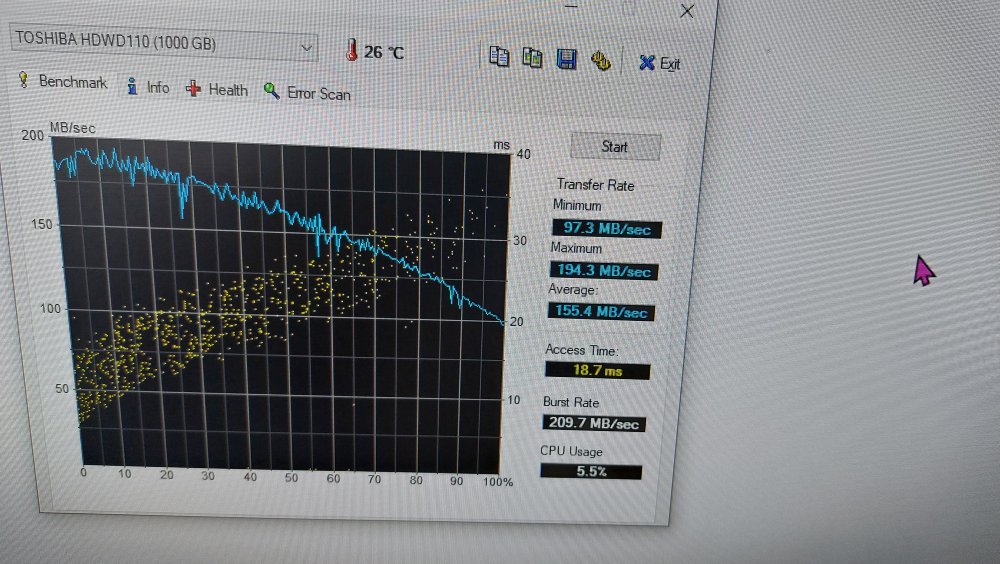This screenshot has width=1000, height=564.
Task: Click the magnifier Error Scan icon
Action: (272, 91)
